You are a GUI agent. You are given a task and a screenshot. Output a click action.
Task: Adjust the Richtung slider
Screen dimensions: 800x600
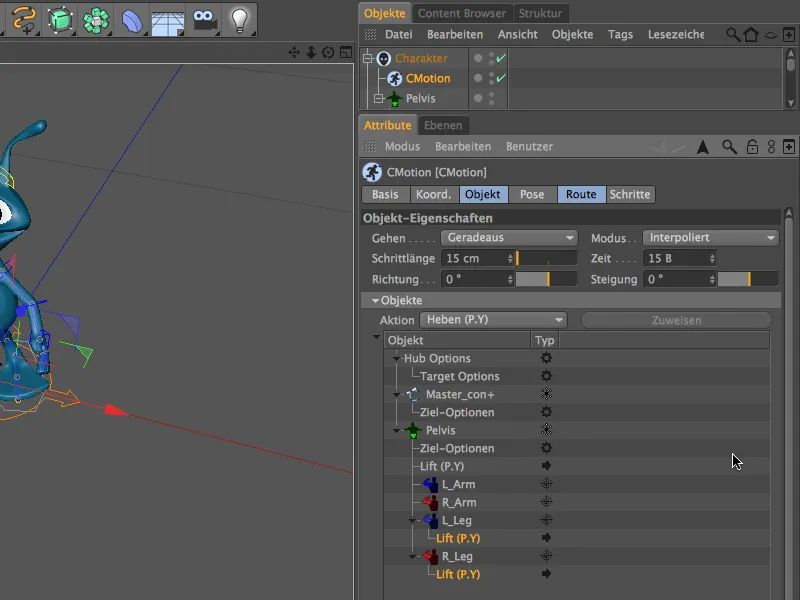click(x=546, y=279)
